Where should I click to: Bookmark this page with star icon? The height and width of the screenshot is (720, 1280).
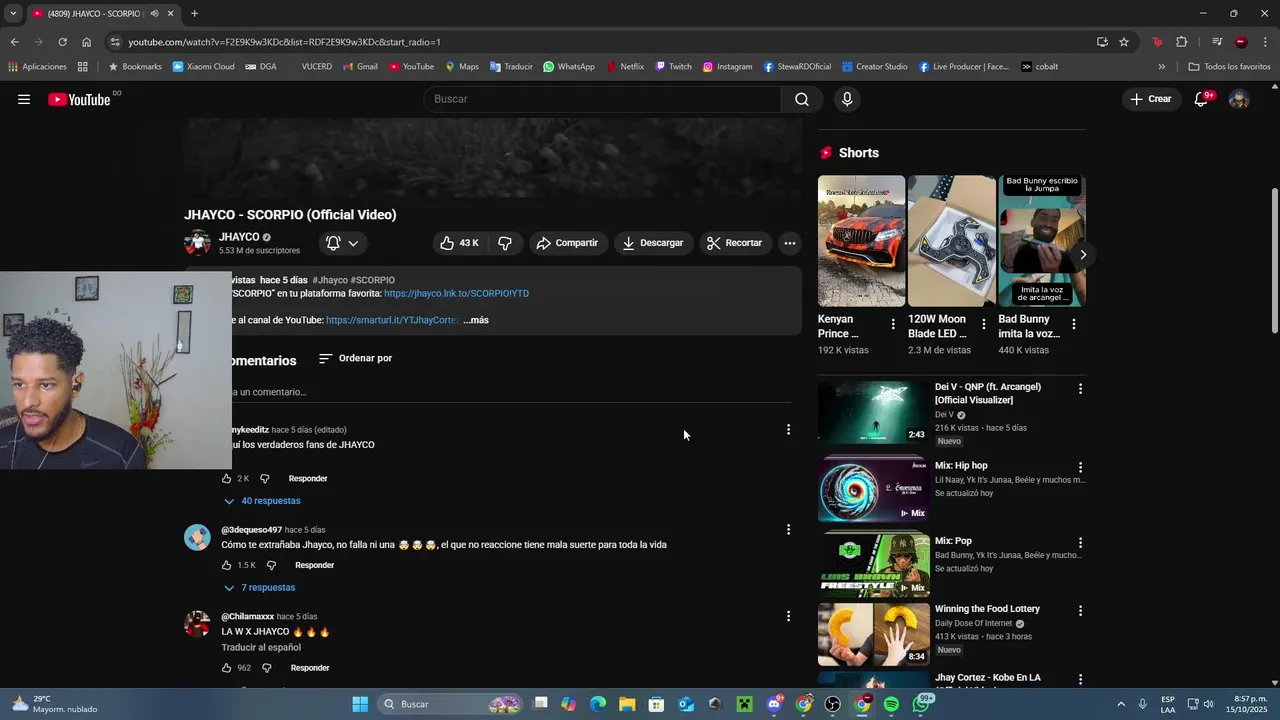(1124, 42)
